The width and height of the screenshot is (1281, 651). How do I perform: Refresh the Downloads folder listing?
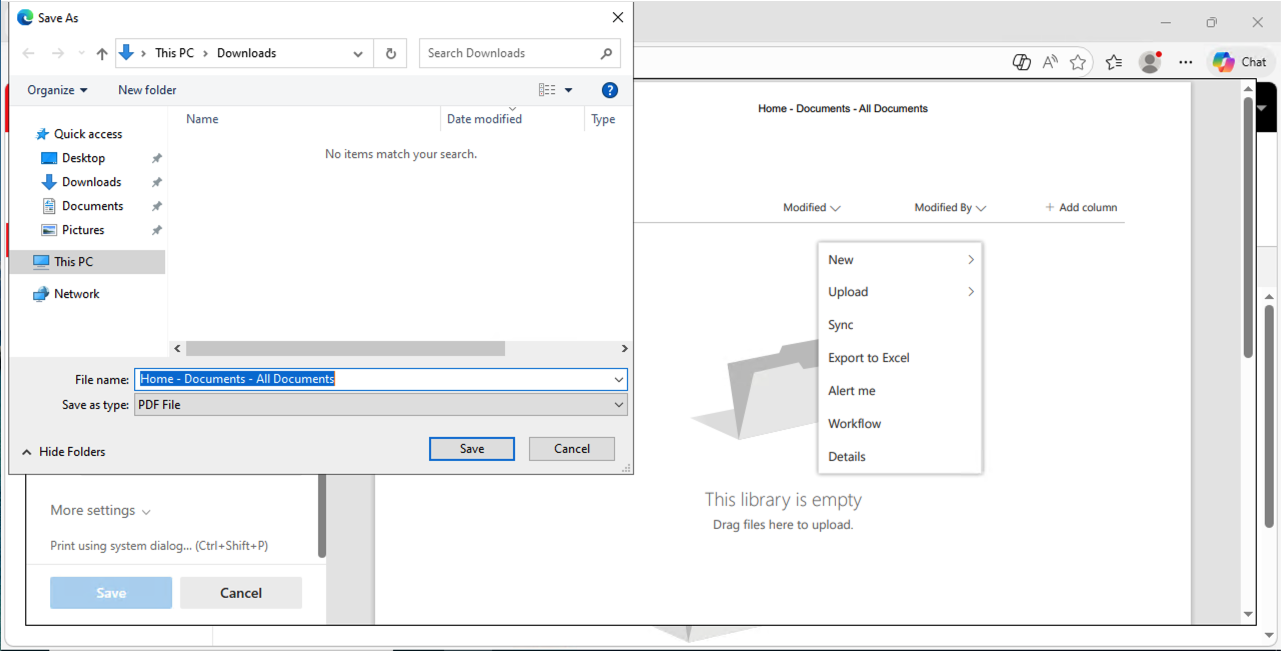390,53
